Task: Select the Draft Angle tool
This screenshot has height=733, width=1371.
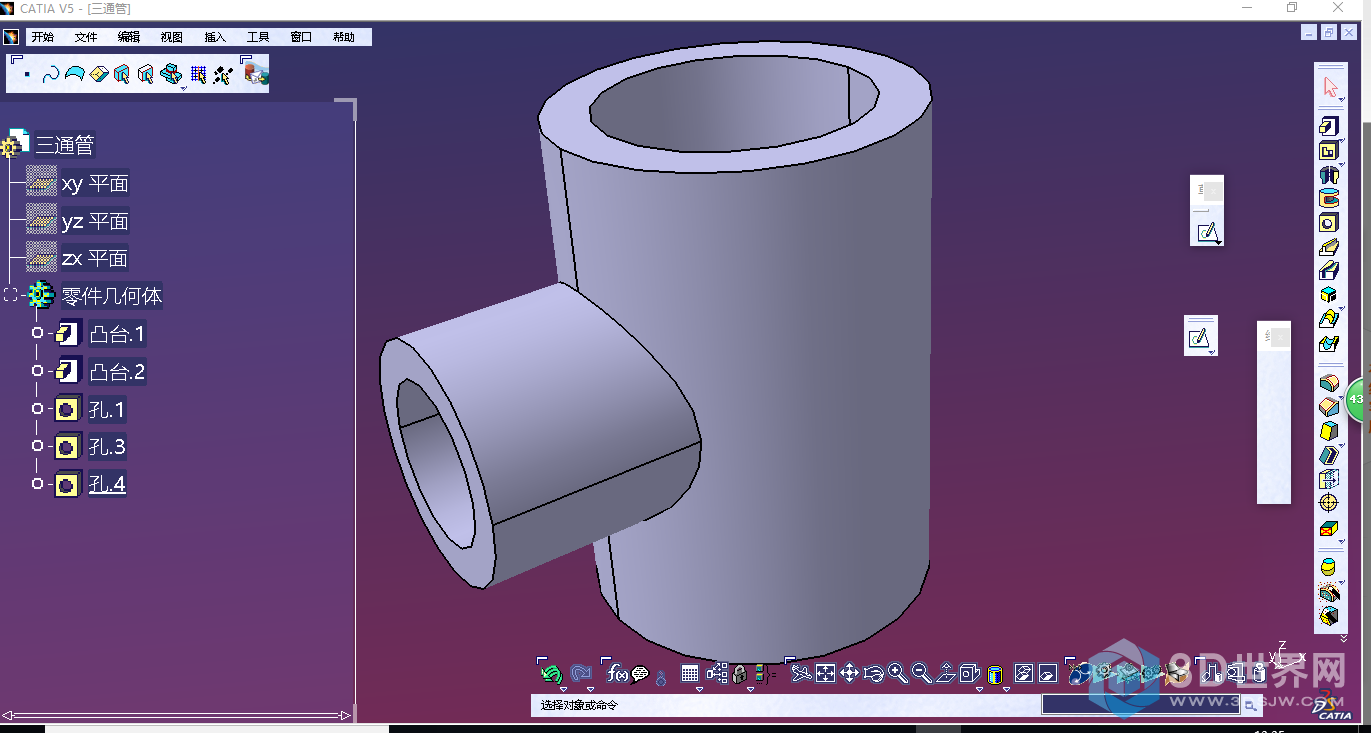Action: click(x=1328, y=431)
